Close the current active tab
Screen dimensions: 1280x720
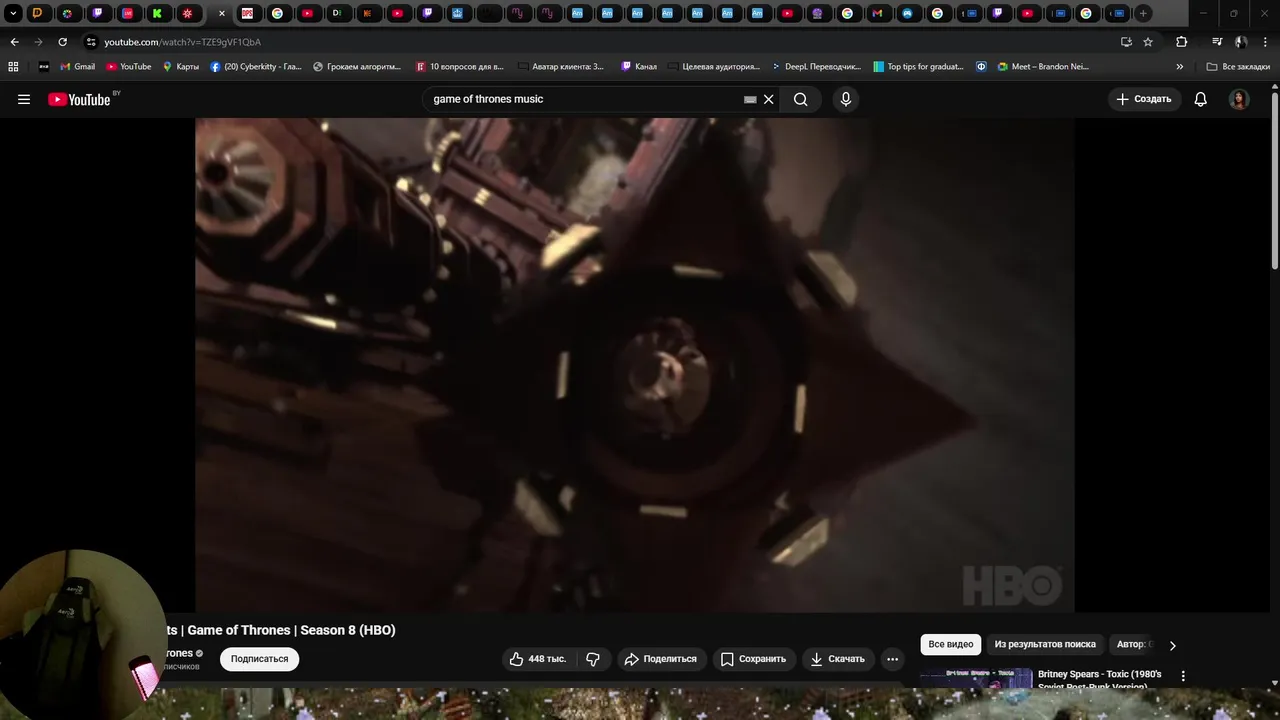click(222, 13)
